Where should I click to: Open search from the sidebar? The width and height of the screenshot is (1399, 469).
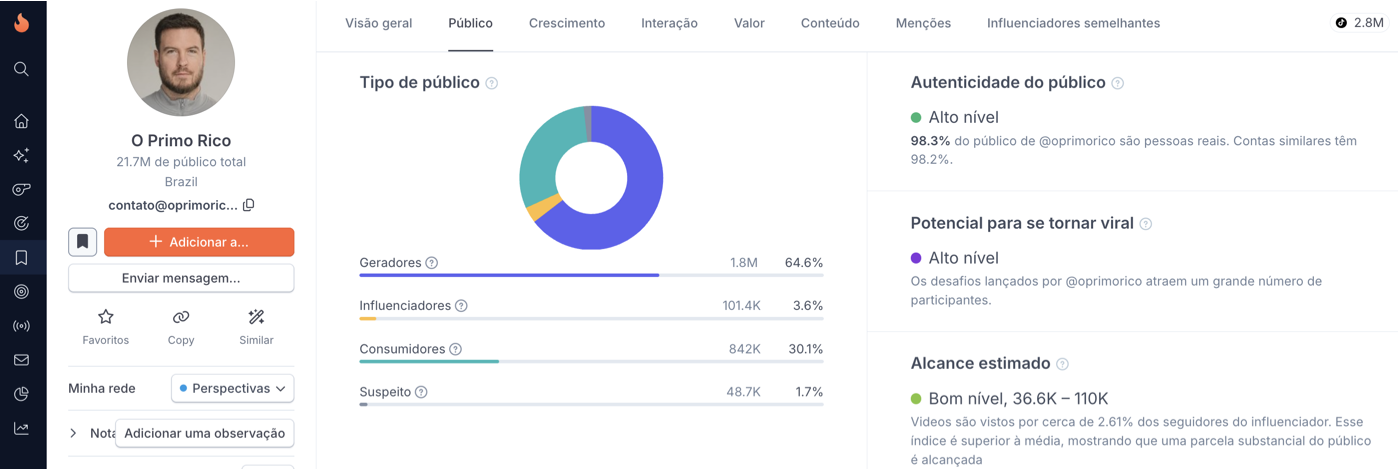pos(21,69)
